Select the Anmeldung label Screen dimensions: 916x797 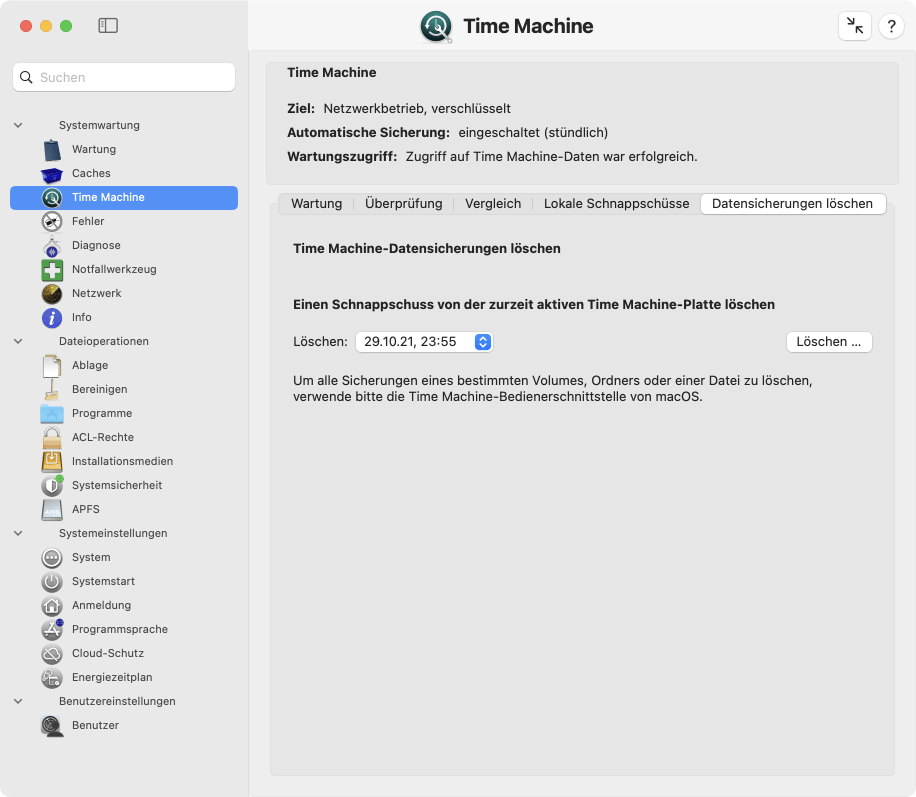coord(101,605)
